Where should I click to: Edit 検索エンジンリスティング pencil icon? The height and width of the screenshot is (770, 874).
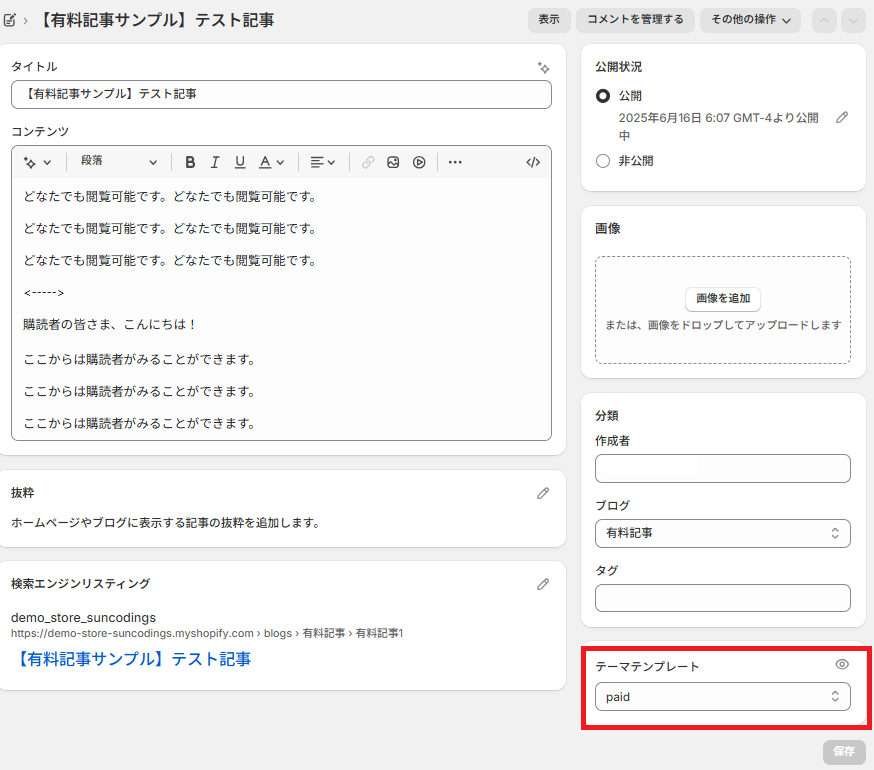click(543, 584)
